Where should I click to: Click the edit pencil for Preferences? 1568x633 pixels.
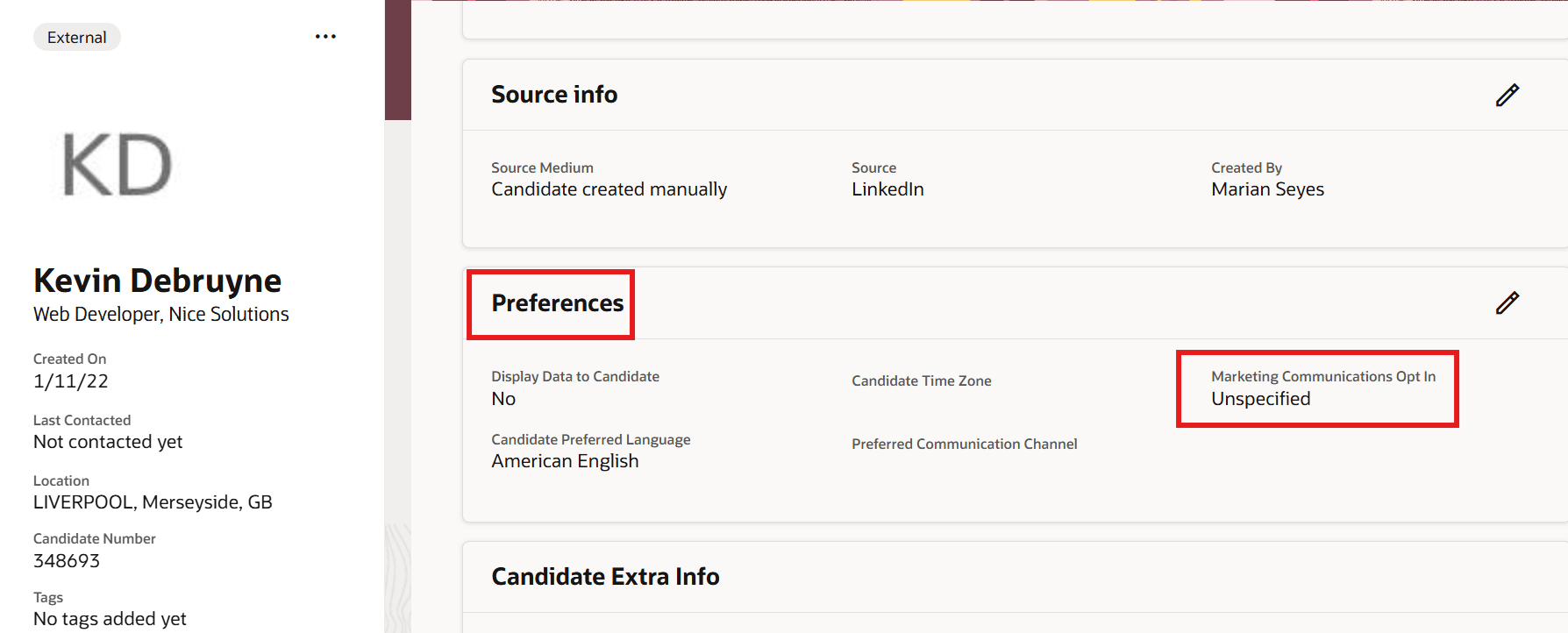(1507, 303)
